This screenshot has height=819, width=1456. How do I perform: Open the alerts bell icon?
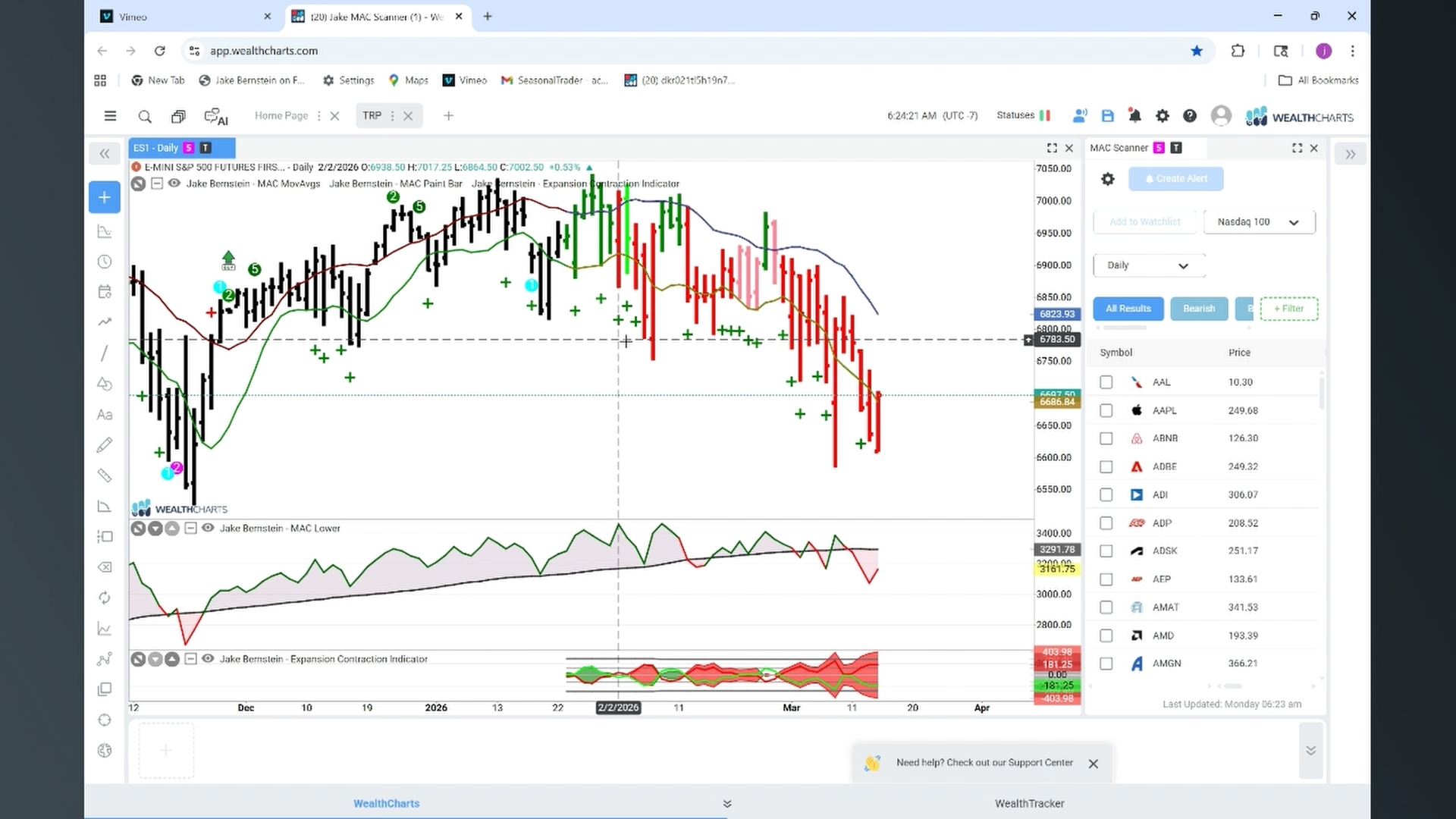click(x=1134, y=116)
